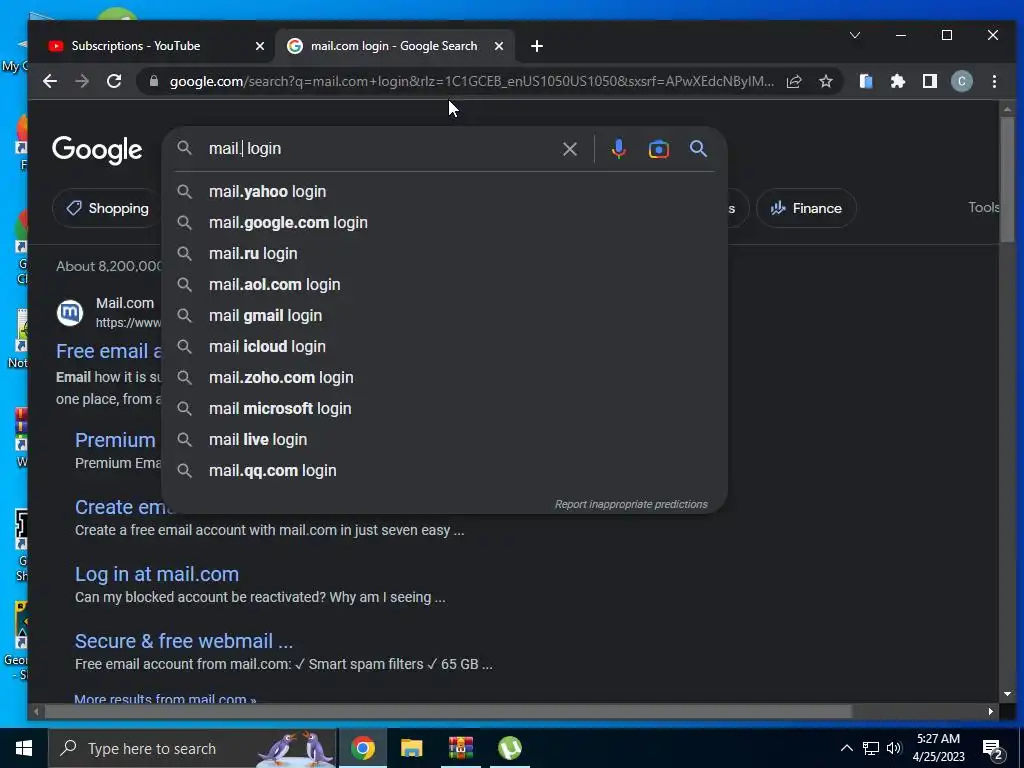The height and width of the screenshot is (768, 1024).
Task: Open the Secure & free webmail link
Action: pos(184,641)
